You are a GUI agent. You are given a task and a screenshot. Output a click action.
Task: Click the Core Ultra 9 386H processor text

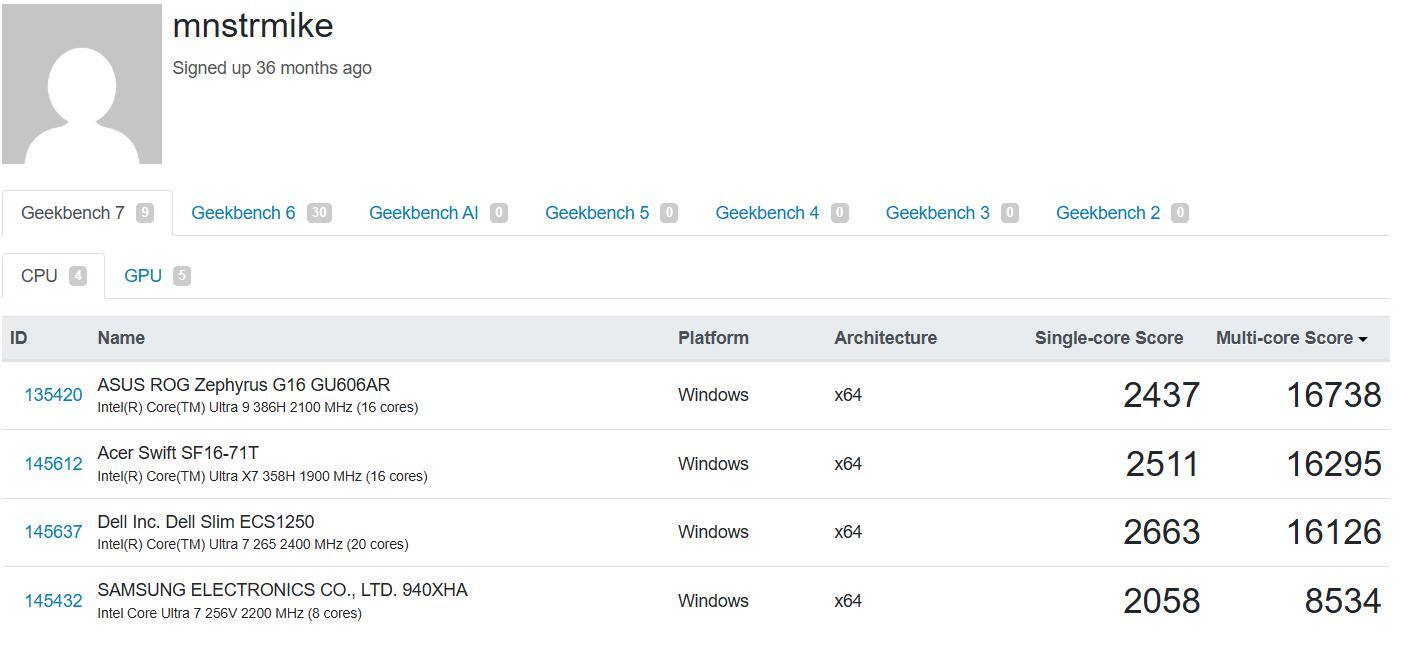click(257, 408)
